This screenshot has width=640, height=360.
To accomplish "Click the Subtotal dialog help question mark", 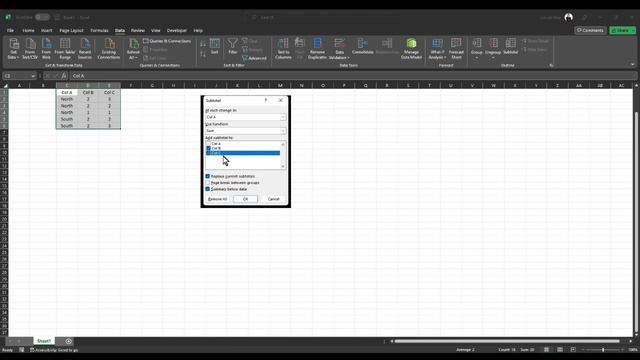I will click(266, 100).
